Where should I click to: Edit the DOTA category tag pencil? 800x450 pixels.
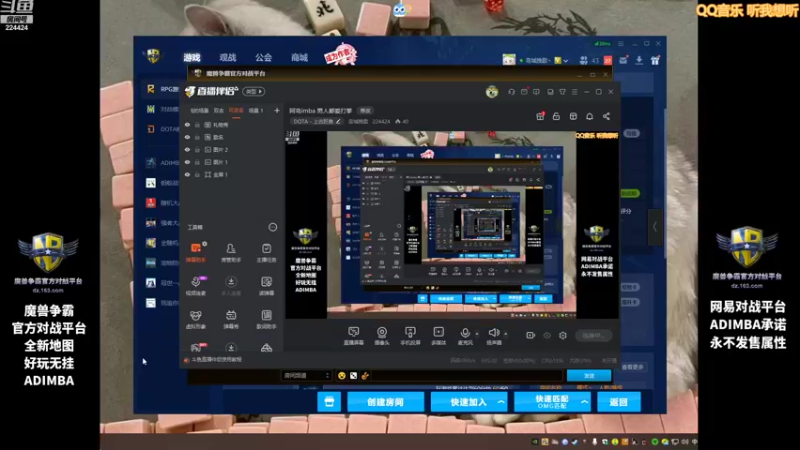pyautogui.click(x=338, y=121)
